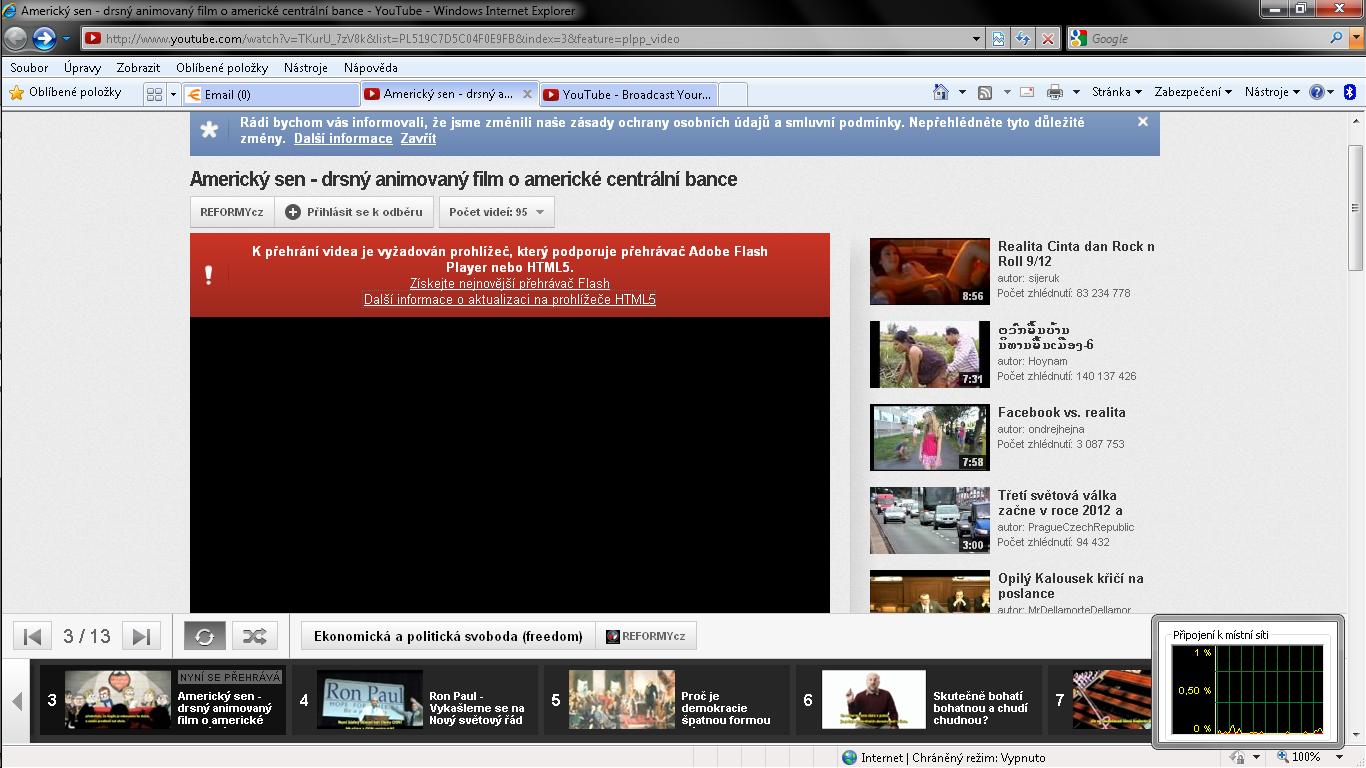Open the Soubor menu
Screen dimensions: 1366x768
pos(30,68)
